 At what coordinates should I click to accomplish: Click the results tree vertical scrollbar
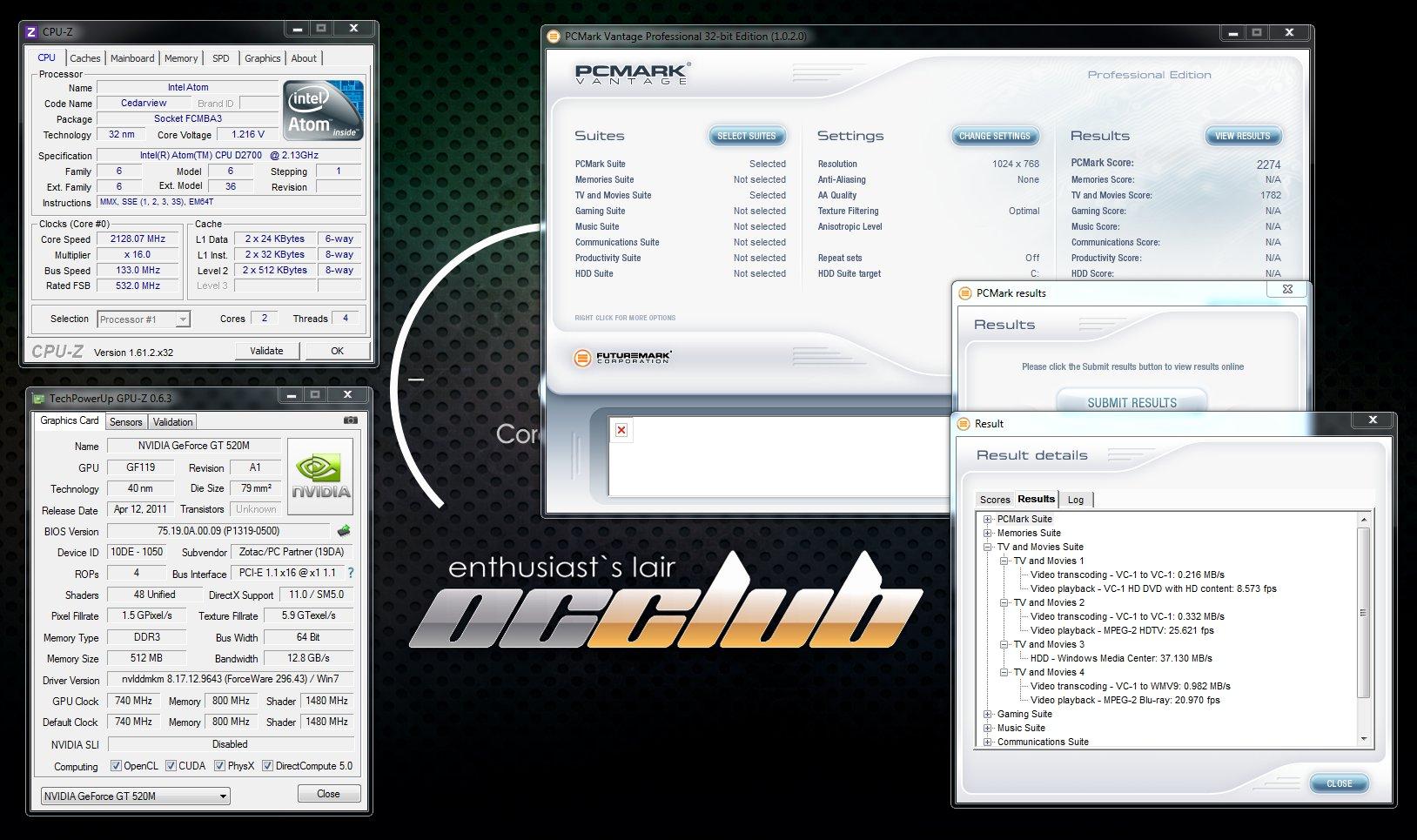[1364, 628]
